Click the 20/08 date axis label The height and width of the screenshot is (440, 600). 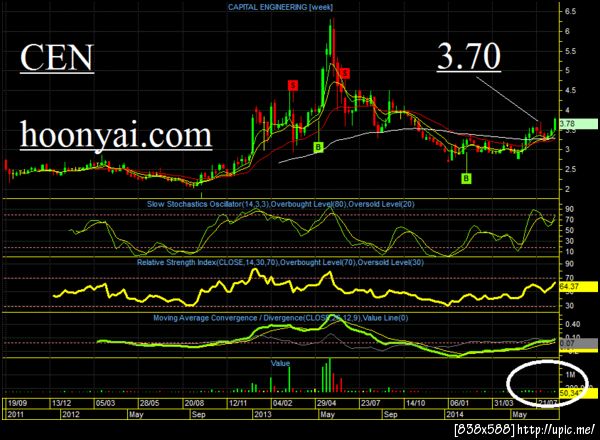(194, 403)
